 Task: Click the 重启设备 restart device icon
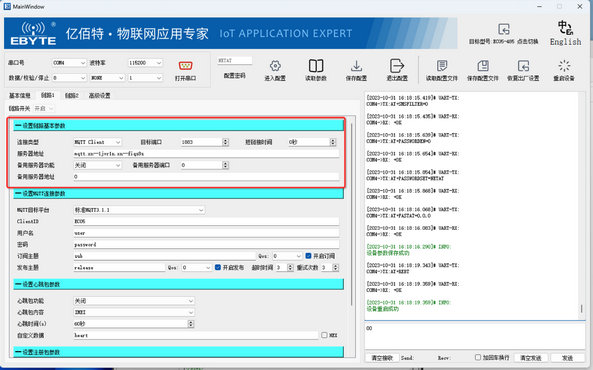click(564, 66)
